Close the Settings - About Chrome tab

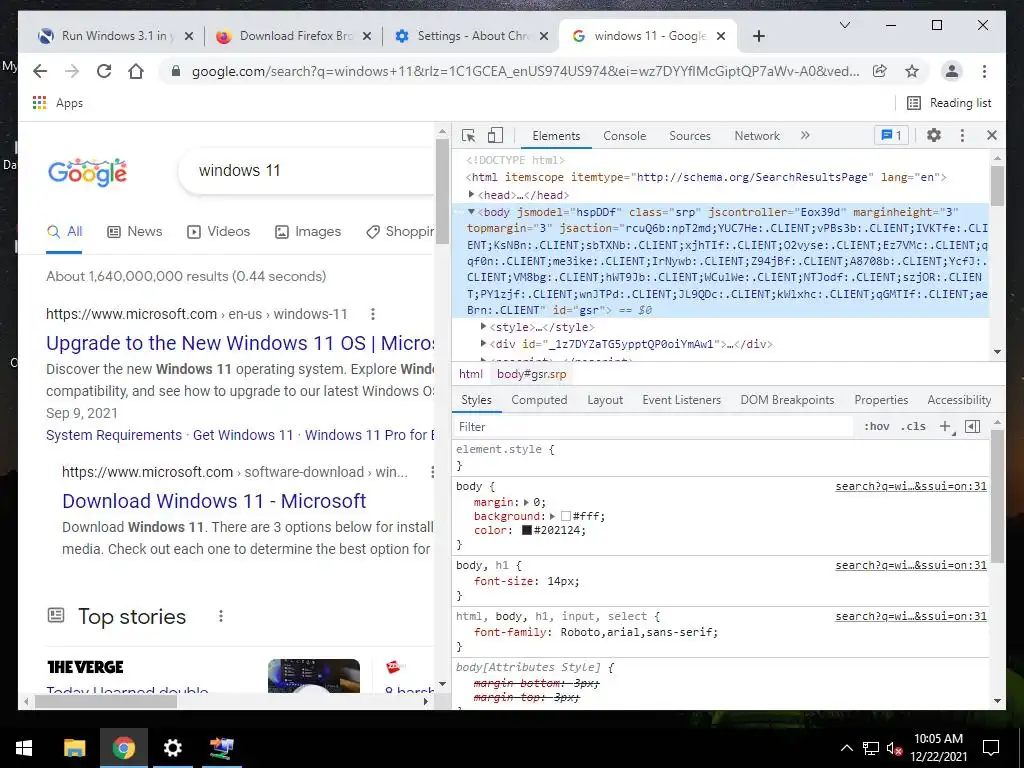[x=543, y=36]
